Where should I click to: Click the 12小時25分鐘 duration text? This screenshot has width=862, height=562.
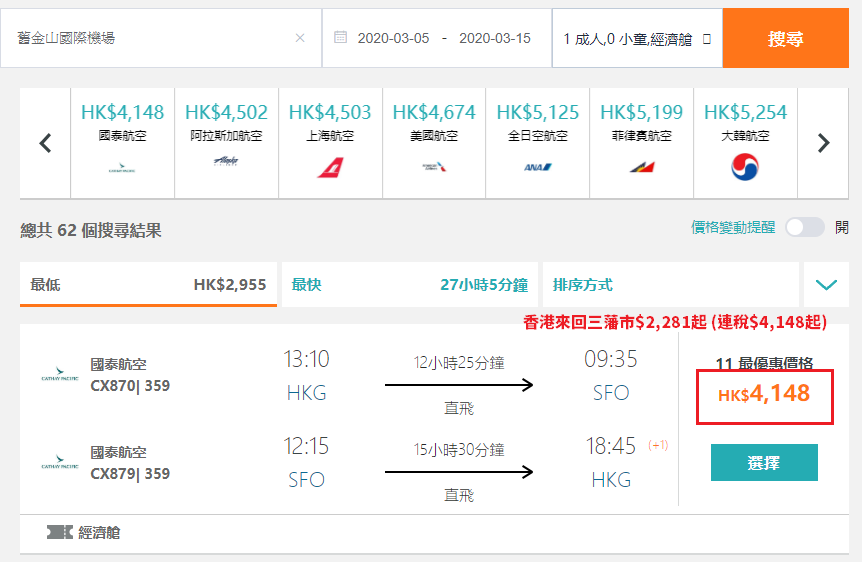pos(459,363)
